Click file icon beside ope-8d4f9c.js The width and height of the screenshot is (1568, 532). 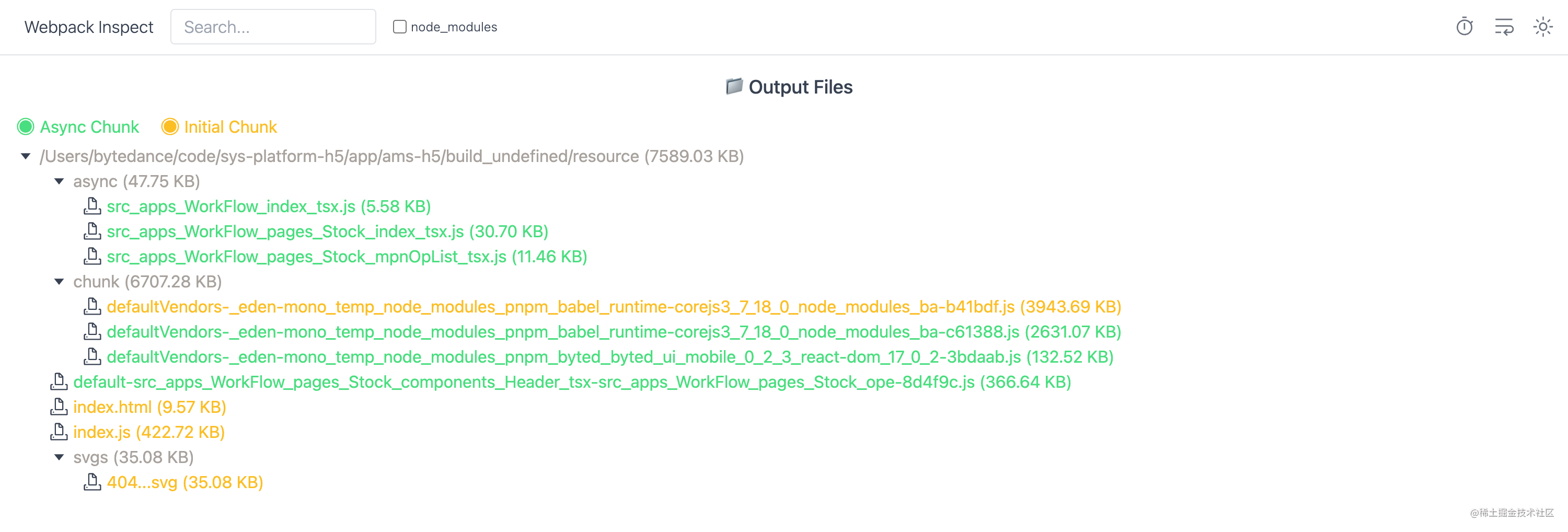(59, 381)
